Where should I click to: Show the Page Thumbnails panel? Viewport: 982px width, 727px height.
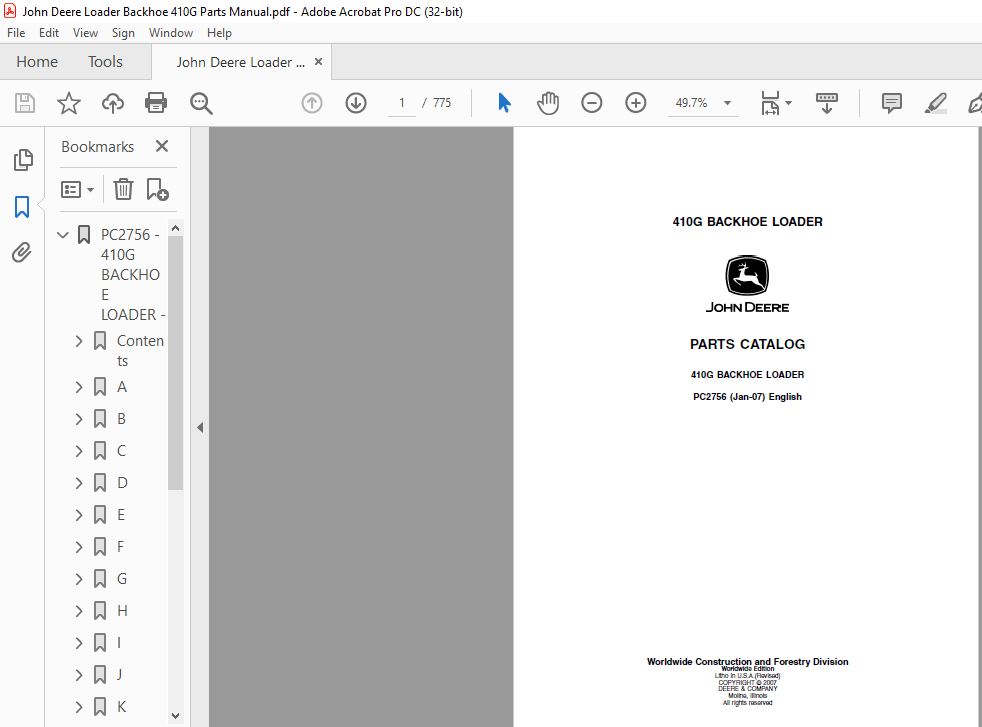23,160
